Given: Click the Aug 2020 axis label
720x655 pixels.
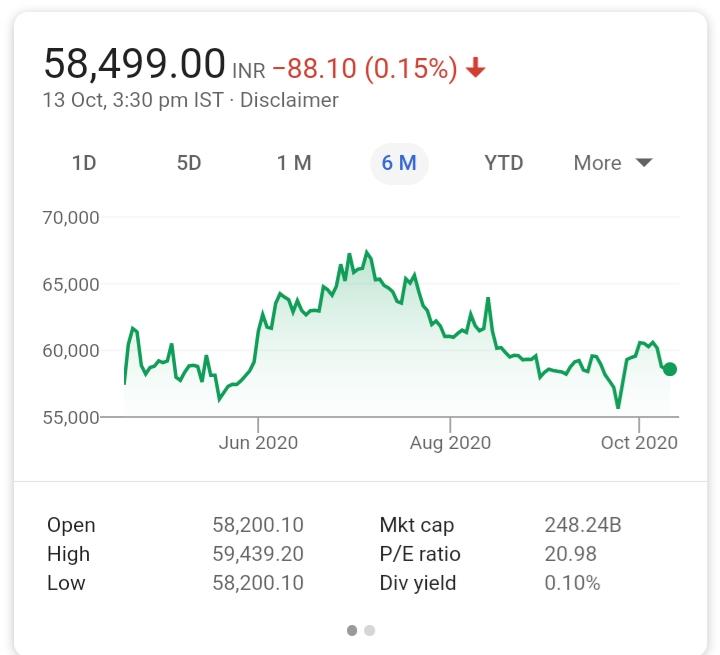Looking at the screenshot, I should (x=451, y=442).
